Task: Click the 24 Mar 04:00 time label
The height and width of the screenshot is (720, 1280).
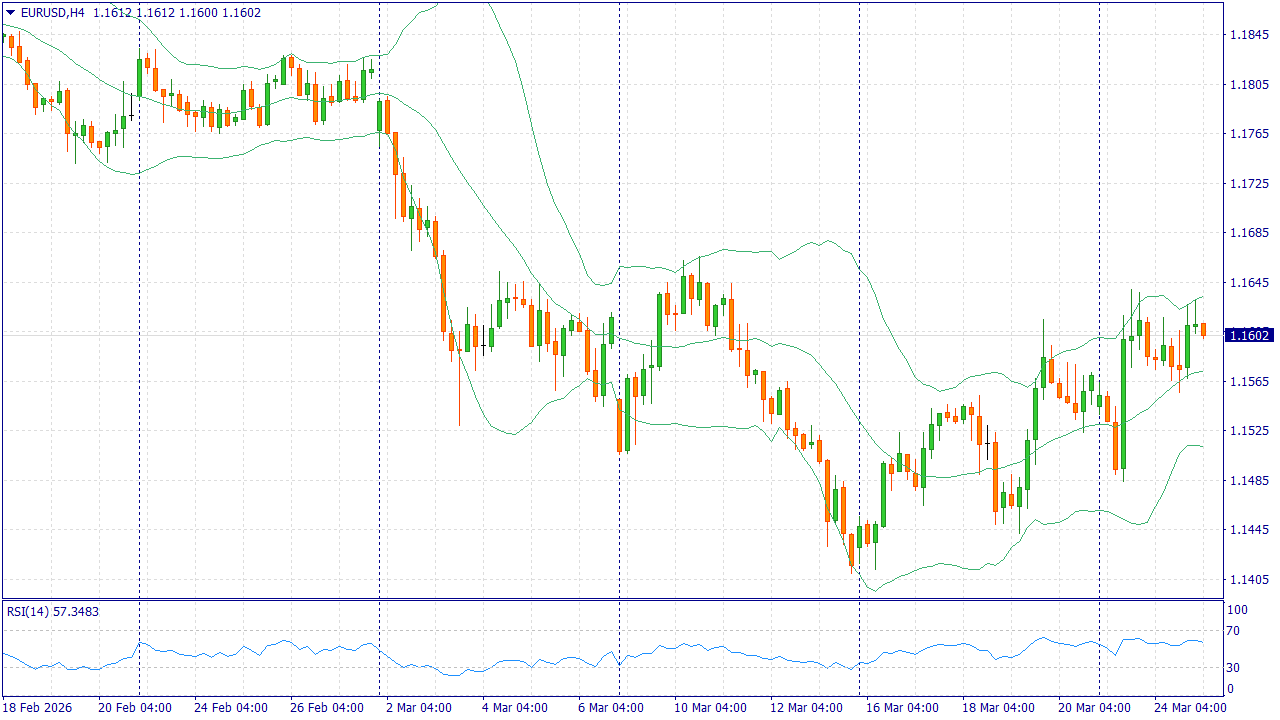Action: (x=1190, y=708)
